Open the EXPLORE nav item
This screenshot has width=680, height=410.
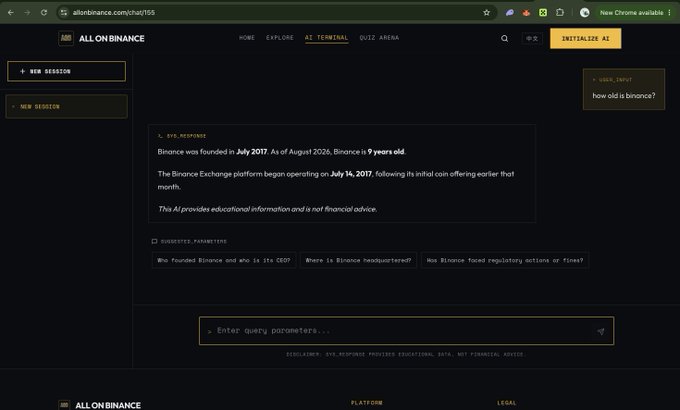pos(280,38)
